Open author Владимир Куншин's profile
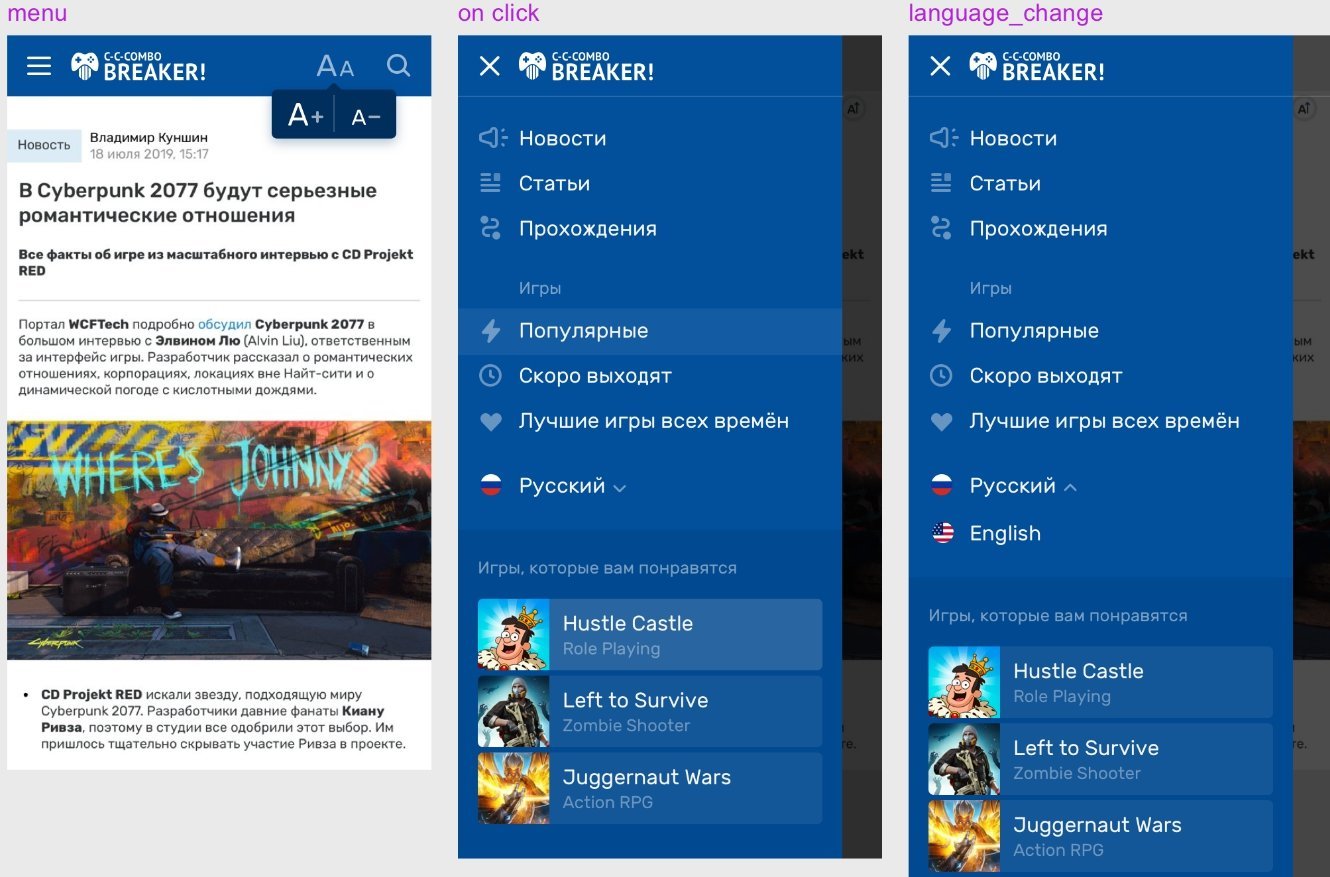 pos(149,138)
